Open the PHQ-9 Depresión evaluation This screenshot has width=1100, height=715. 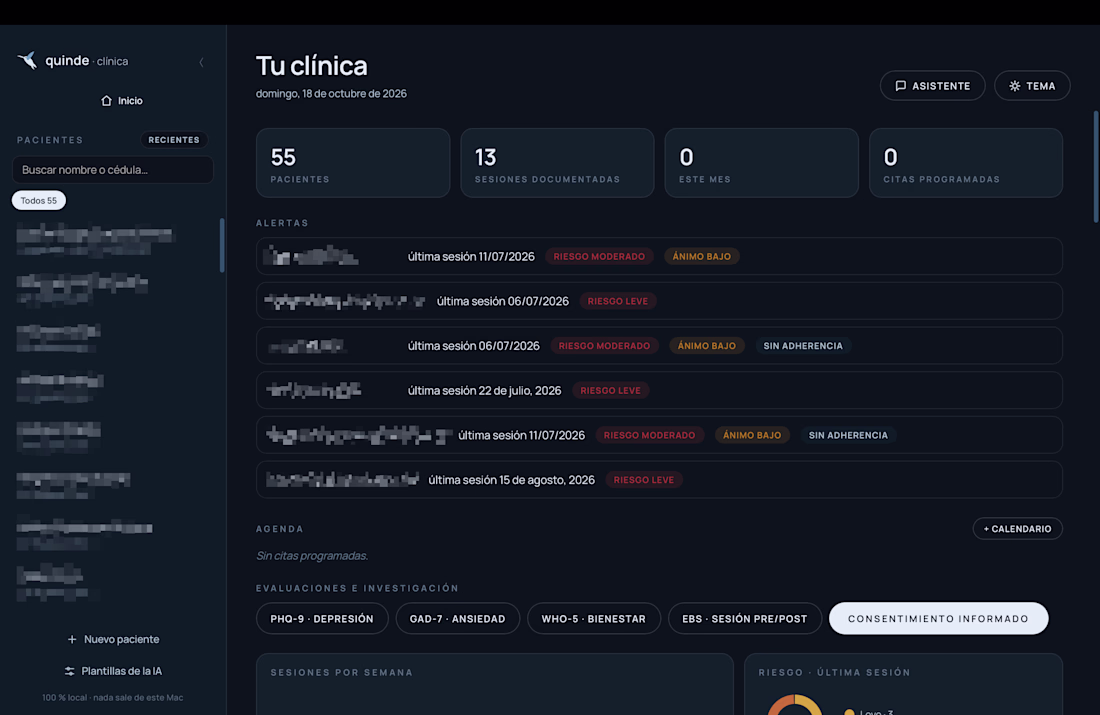pyautogui.click(x=322, y=619)
